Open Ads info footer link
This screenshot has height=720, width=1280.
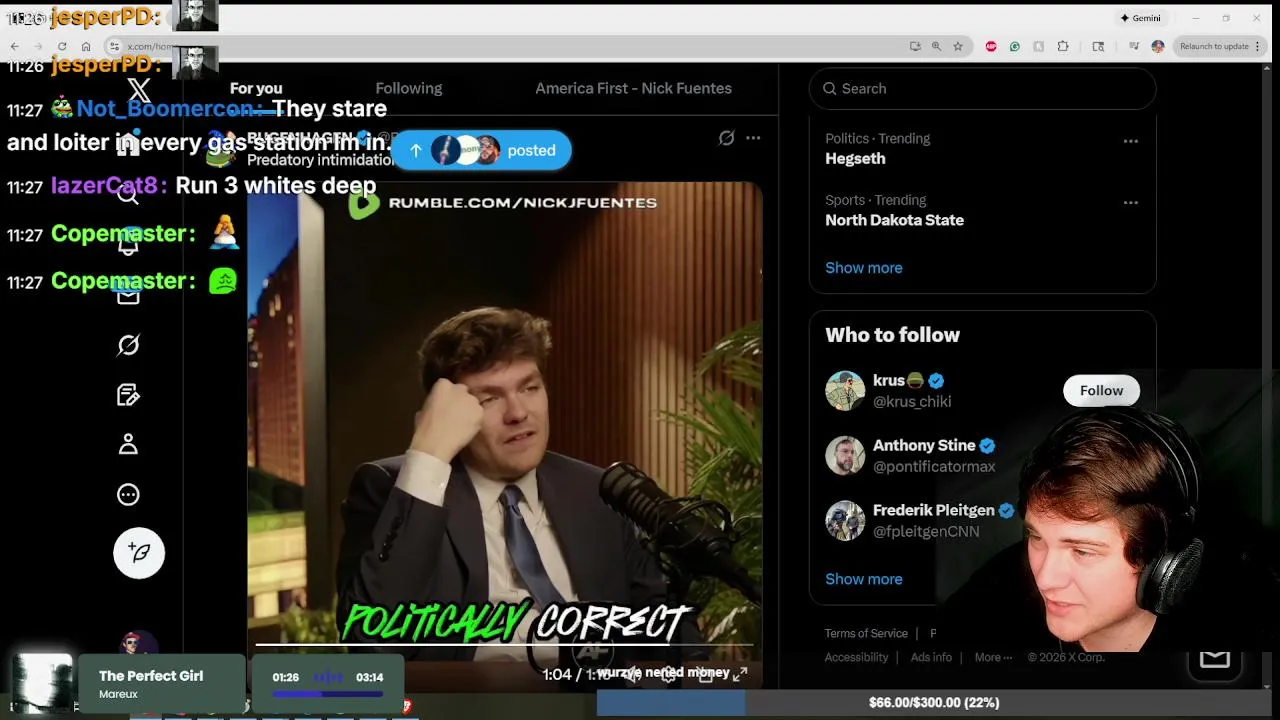[931, 657]
